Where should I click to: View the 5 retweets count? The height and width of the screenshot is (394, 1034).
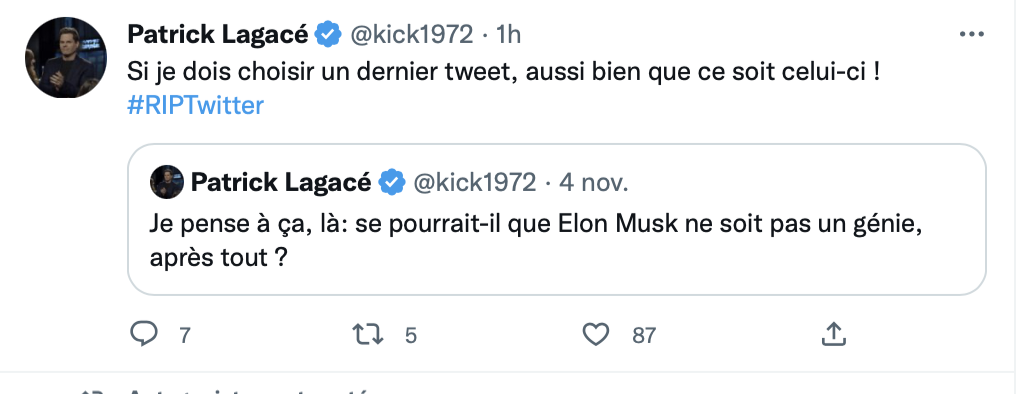tap(411, 336)
